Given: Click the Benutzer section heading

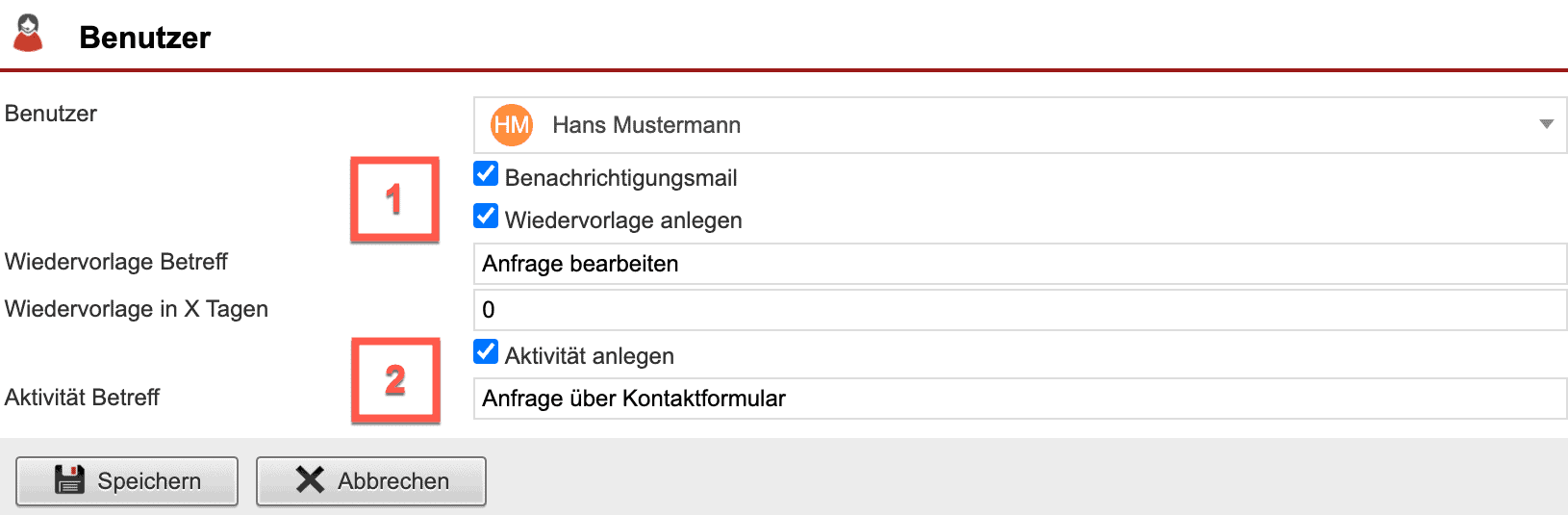Looking at the screenshot, I should (x=144, y=38).
